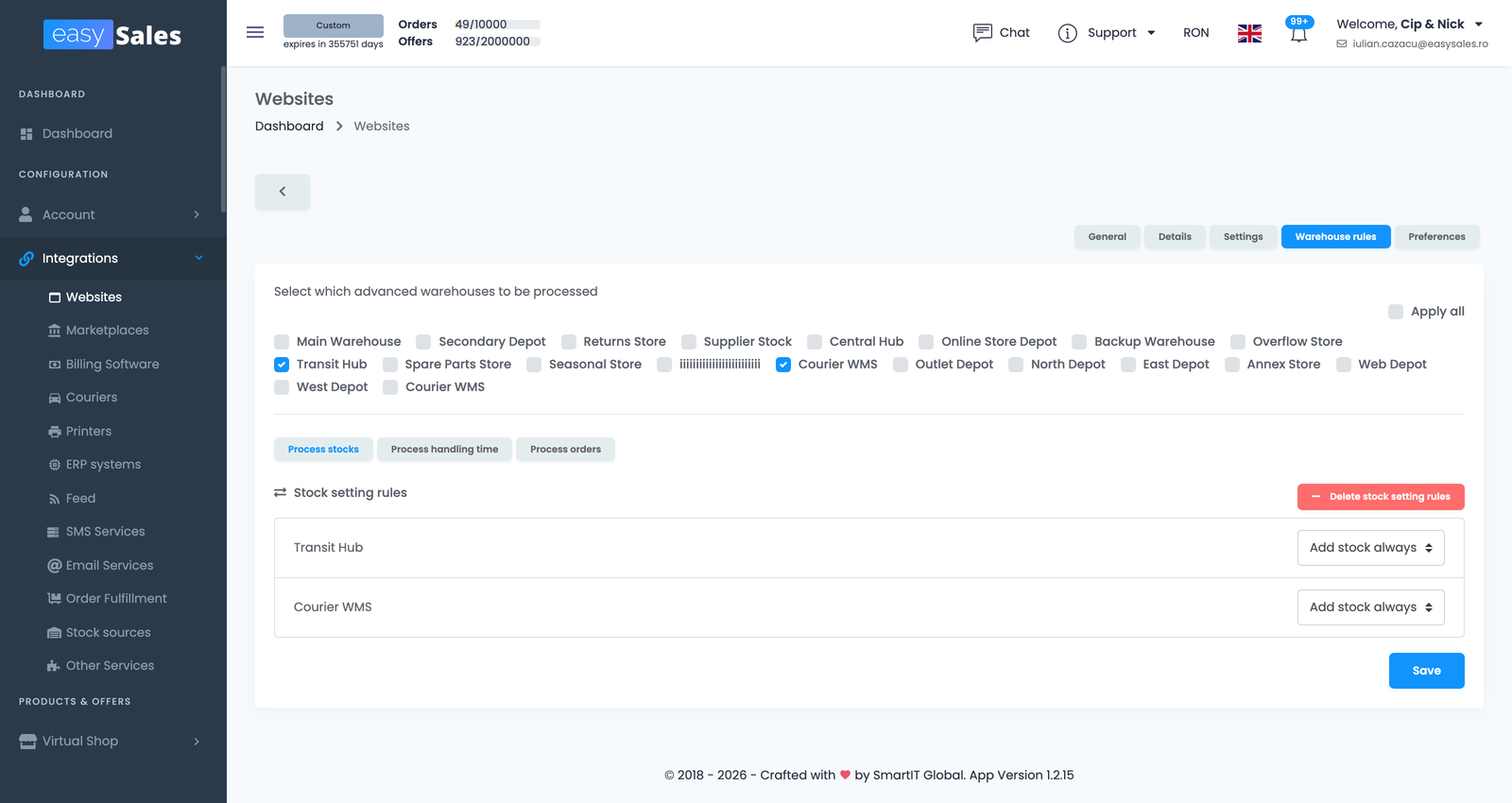Click the email envelope icon
Image resolution: width=1512 pixels, height=803 pixels.
(1342, 43)
